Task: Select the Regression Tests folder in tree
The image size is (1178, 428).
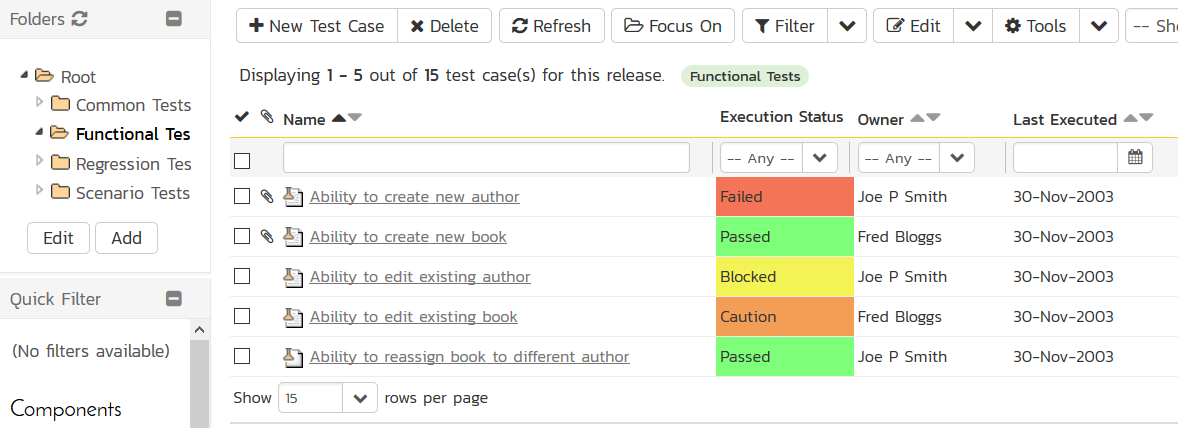Action: click(133, 164)
